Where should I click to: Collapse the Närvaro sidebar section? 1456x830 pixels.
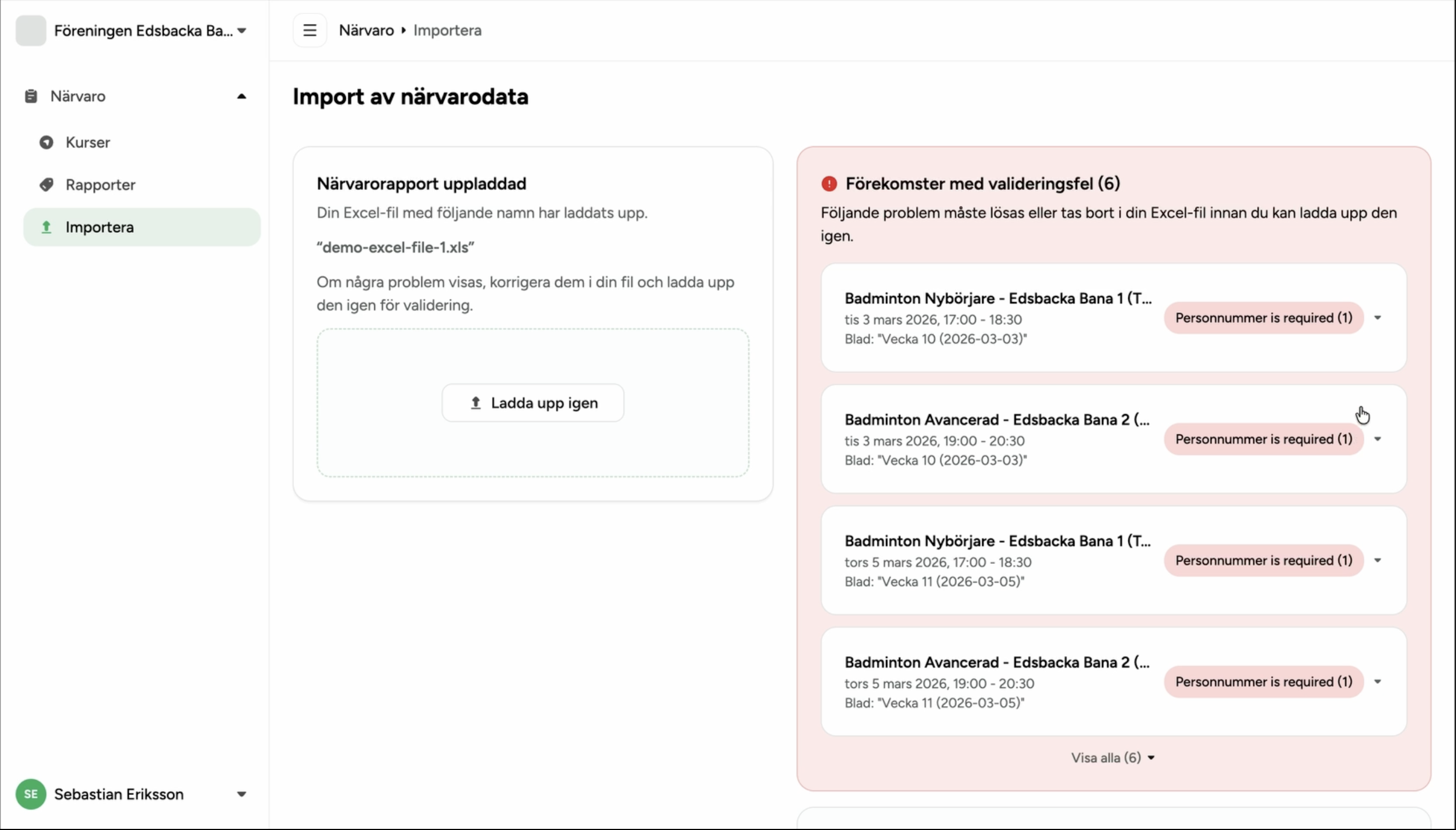[242, 96]
